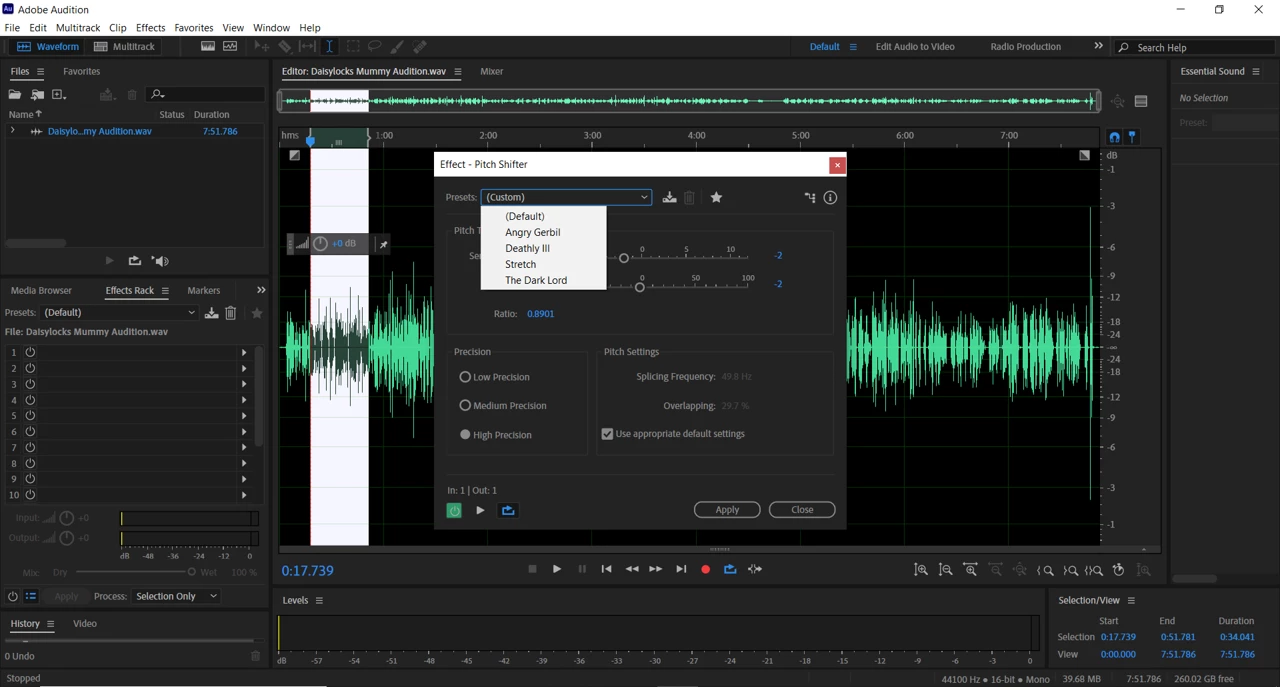The width and height of the screenshot is (1280, 687).
Task: Open Effects Rack presets (Default) dropdown
Action: coord(119,313)
